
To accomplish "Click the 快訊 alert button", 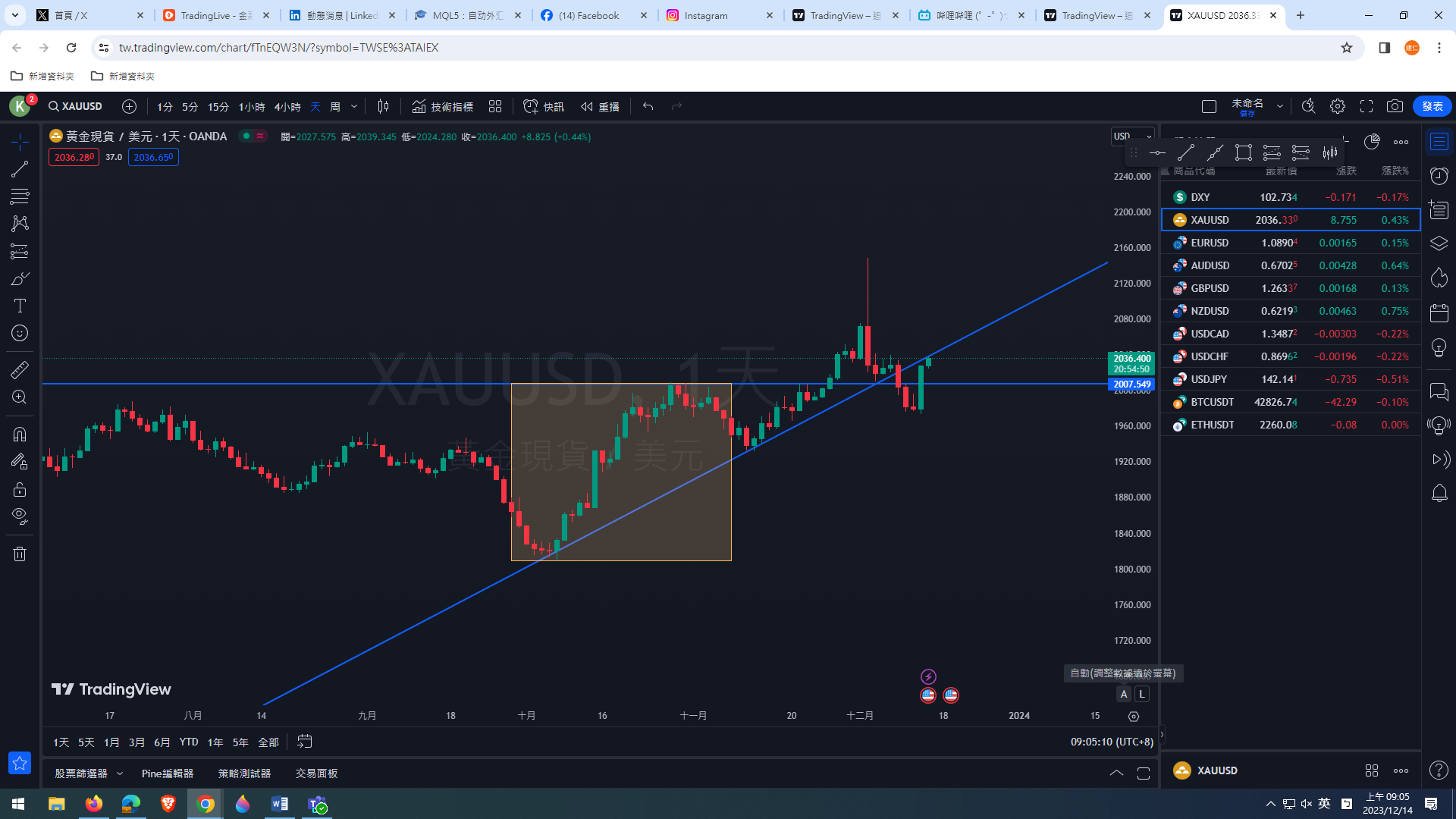I will click(x=544, y=107).
